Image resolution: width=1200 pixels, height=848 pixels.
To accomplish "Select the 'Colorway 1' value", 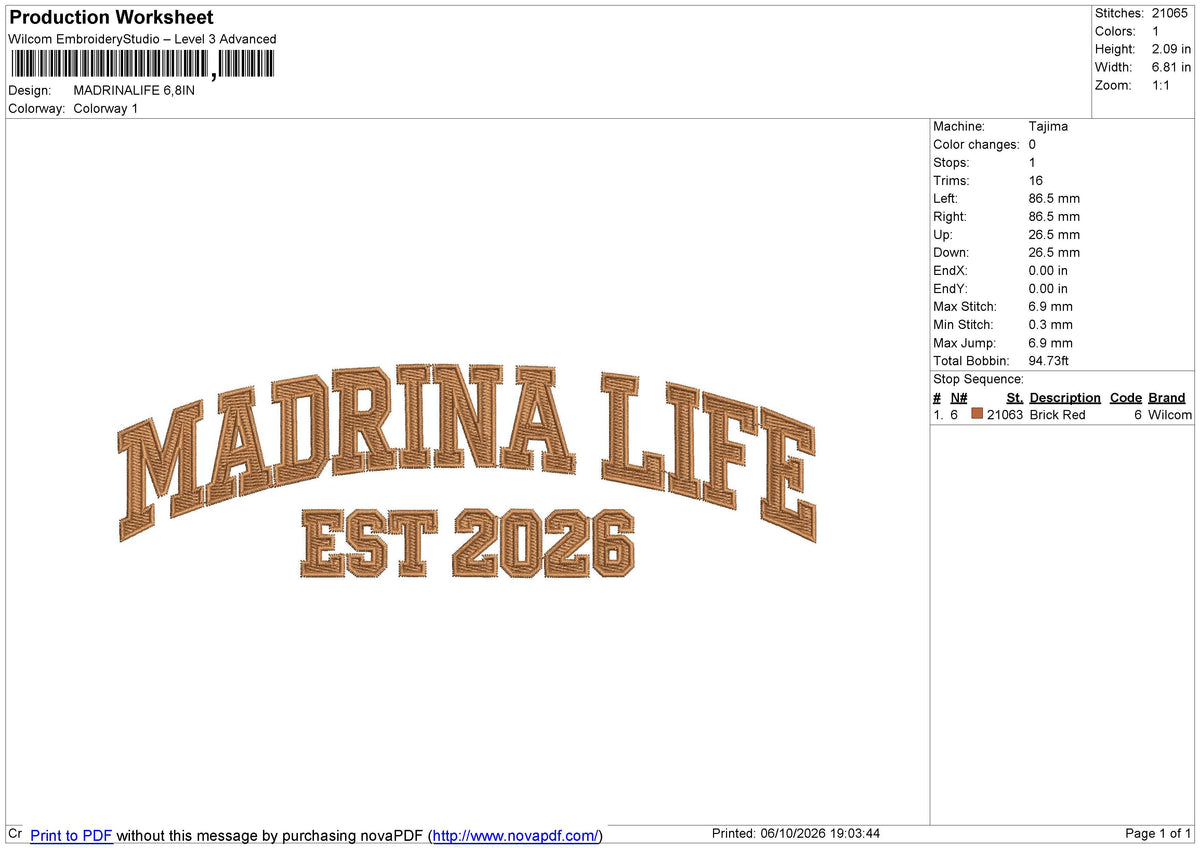I will (x=105, y=108).
